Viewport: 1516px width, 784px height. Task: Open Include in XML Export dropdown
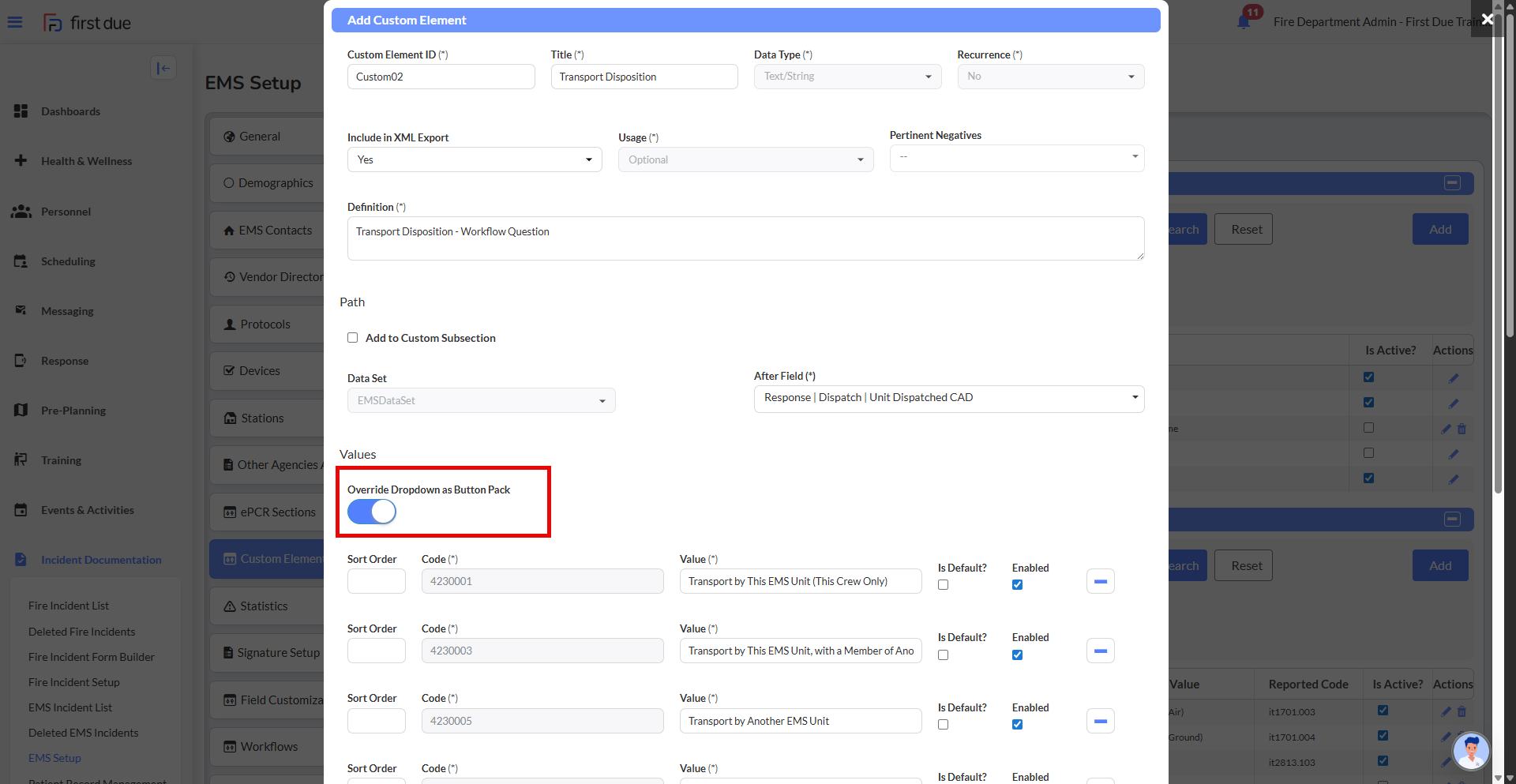[x=474, y=159]
